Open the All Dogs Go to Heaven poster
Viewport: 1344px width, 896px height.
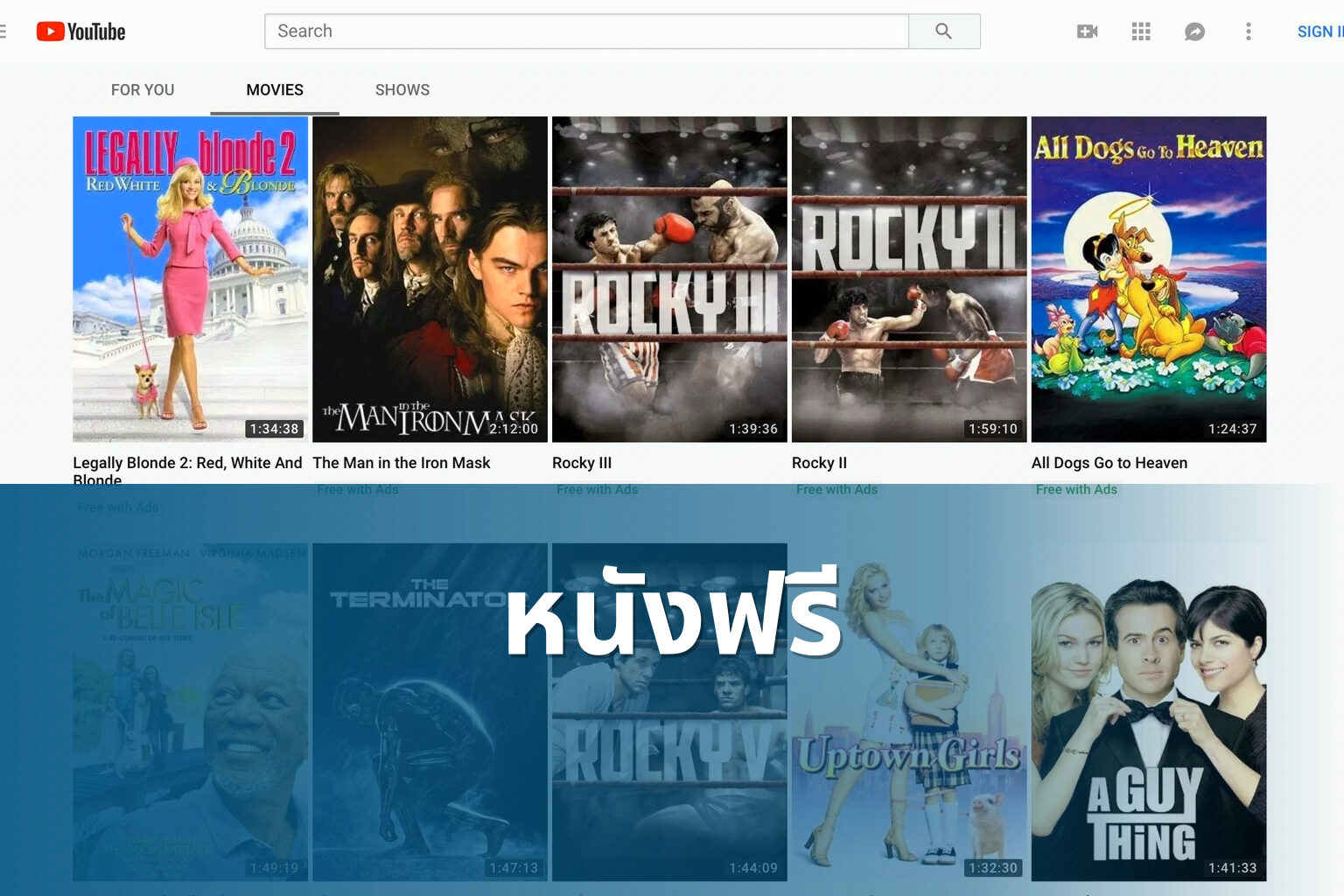(x=1149, y=279)
